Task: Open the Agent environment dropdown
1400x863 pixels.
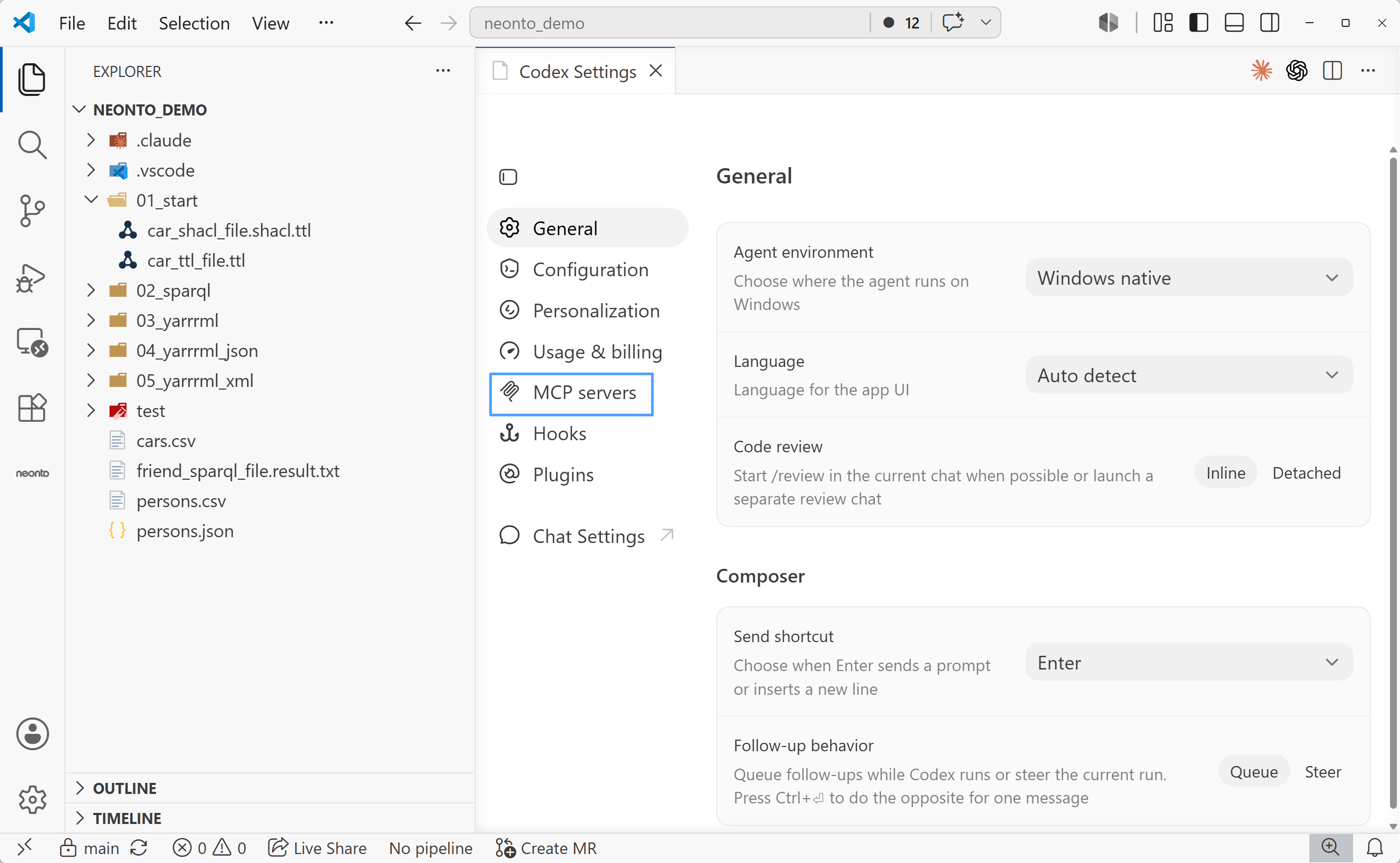Action: [1189, 278]
